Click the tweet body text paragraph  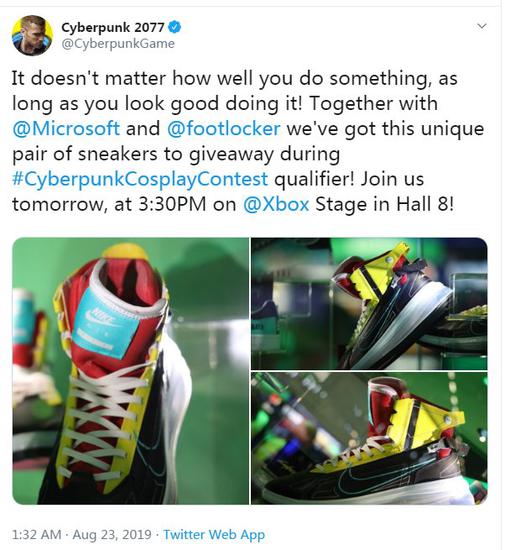[x=248, y=141]
